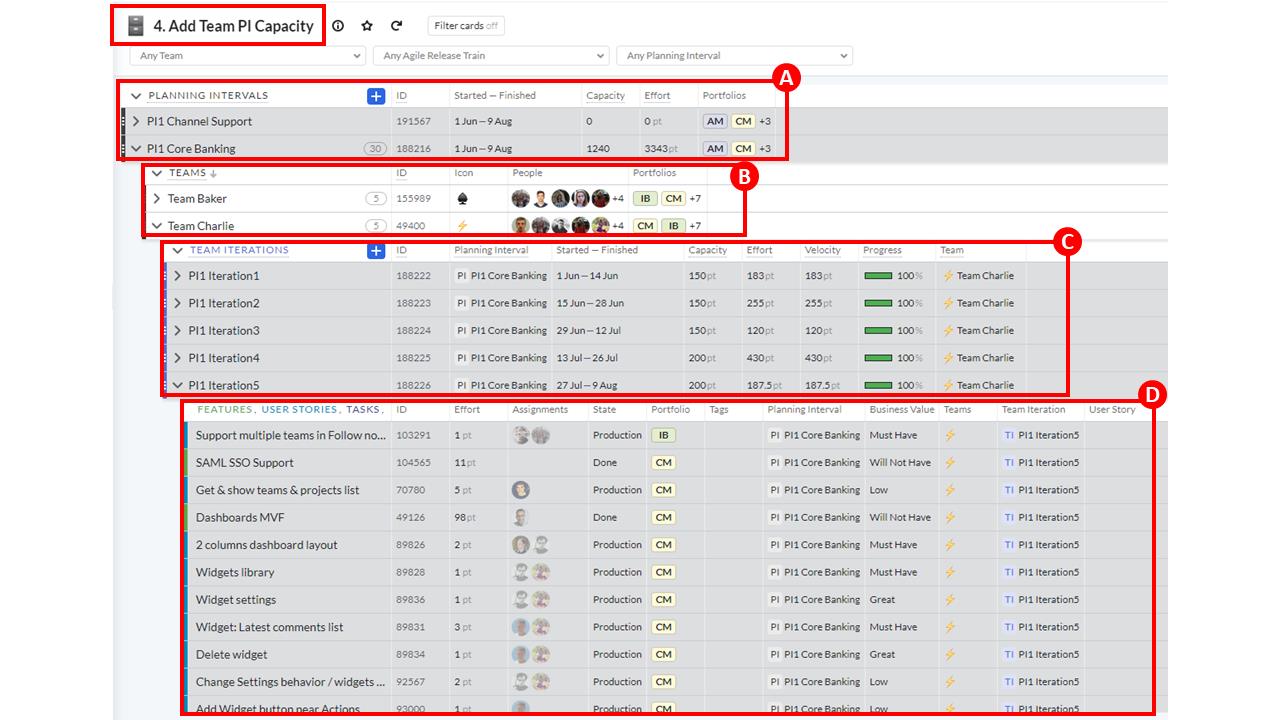Refresh the view with the reload icon
1280x720 pixels.
396,26
